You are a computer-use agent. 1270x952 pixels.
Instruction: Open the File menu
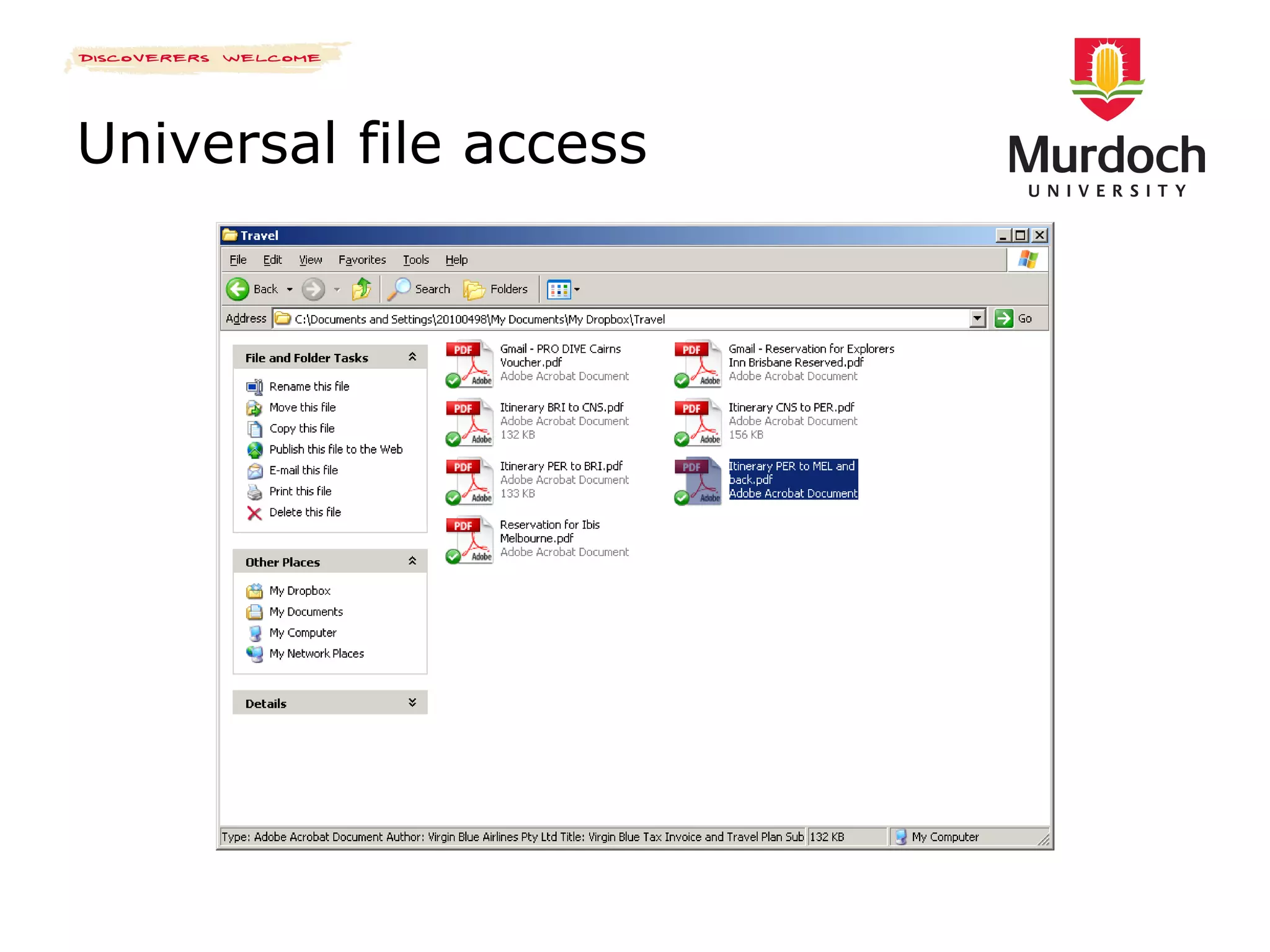pyautogui.click(x=238, y=260)
